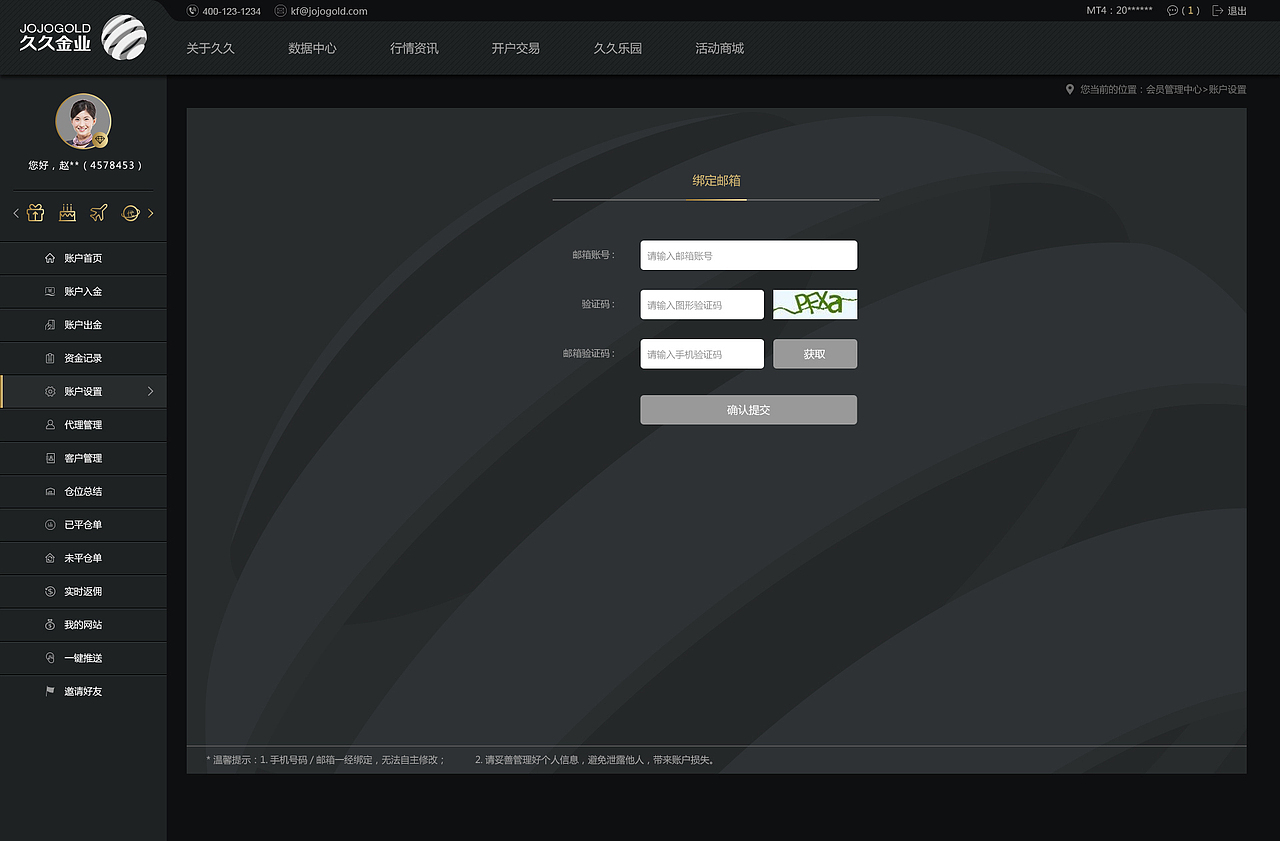Click the airplane badge icon
The image size is (1280, 841).
pyautogui.click(x=98, y=212)
